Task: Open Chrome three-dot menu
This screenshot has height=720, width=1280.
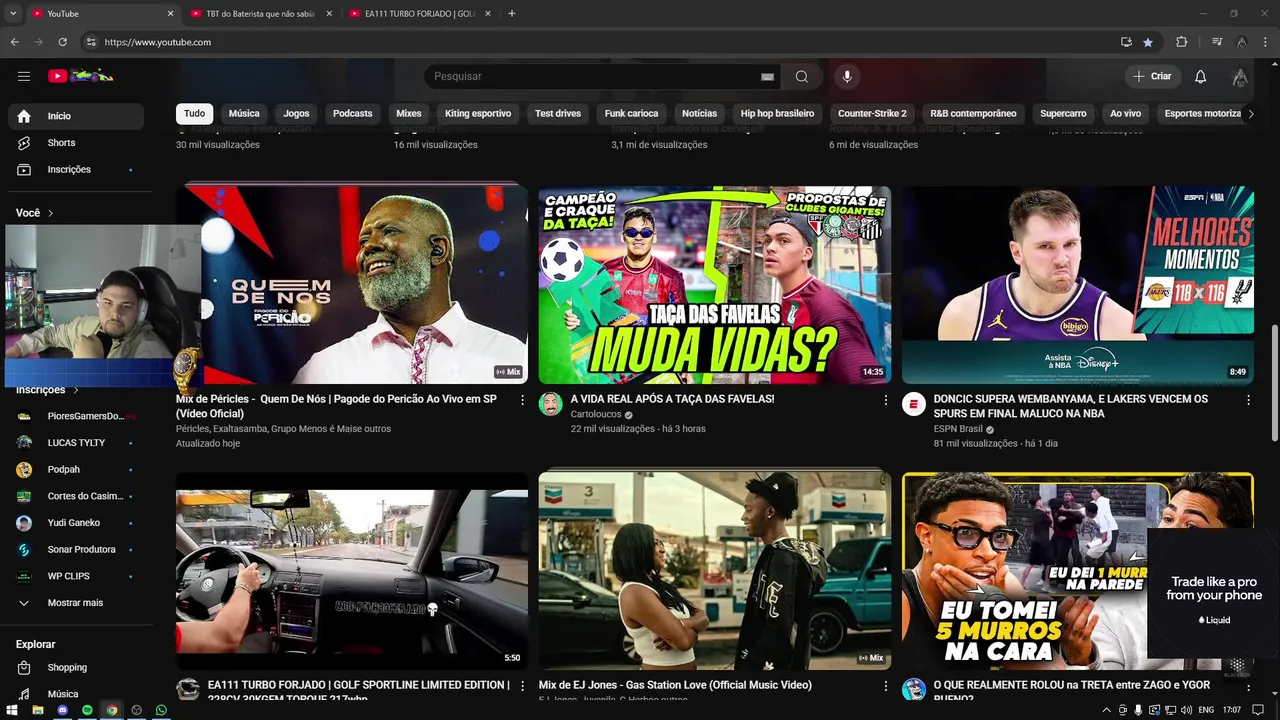Action: coord(1266,42)
